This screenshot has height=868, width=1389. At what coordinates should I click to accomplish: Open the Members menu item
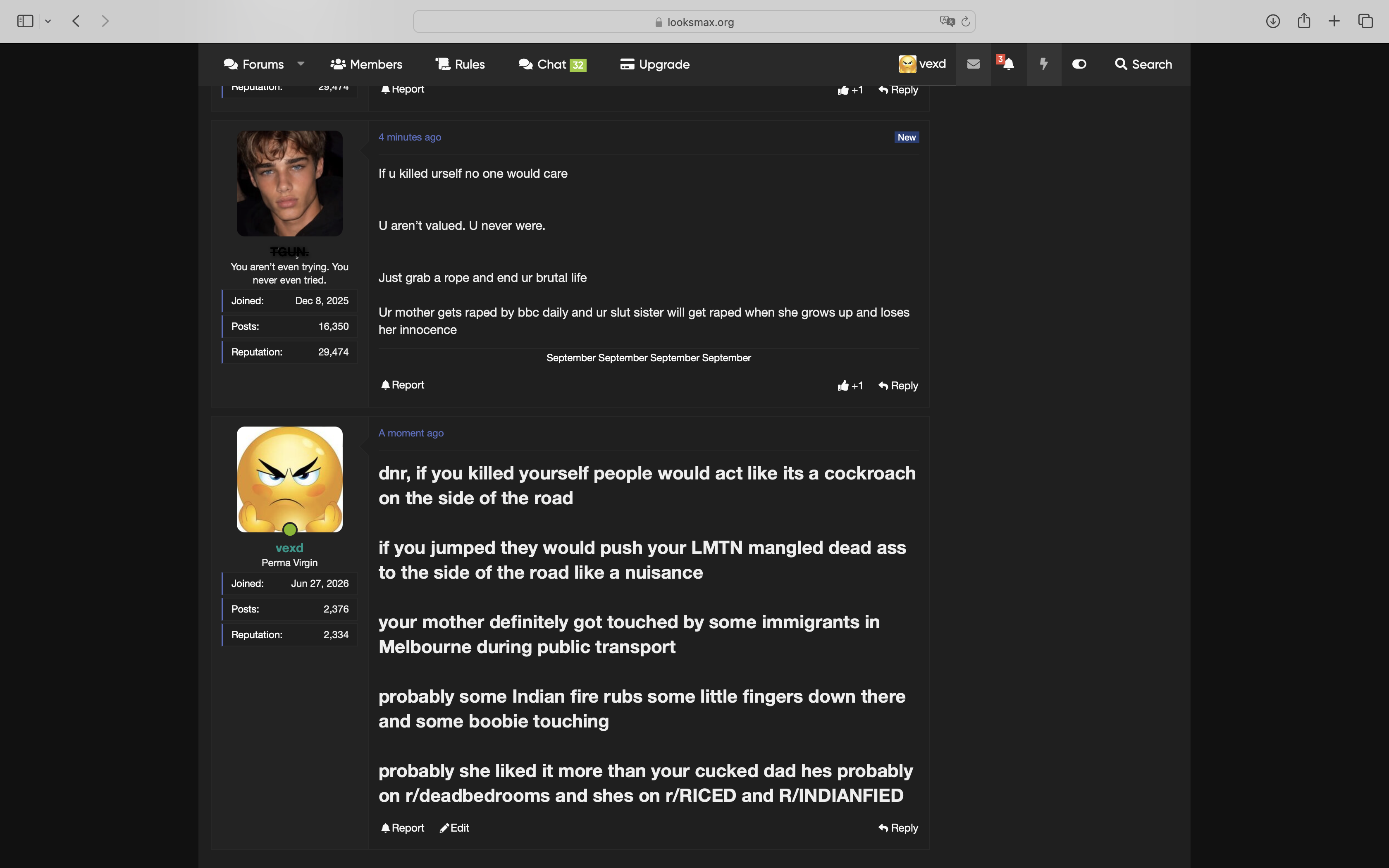tap(366, 64)
